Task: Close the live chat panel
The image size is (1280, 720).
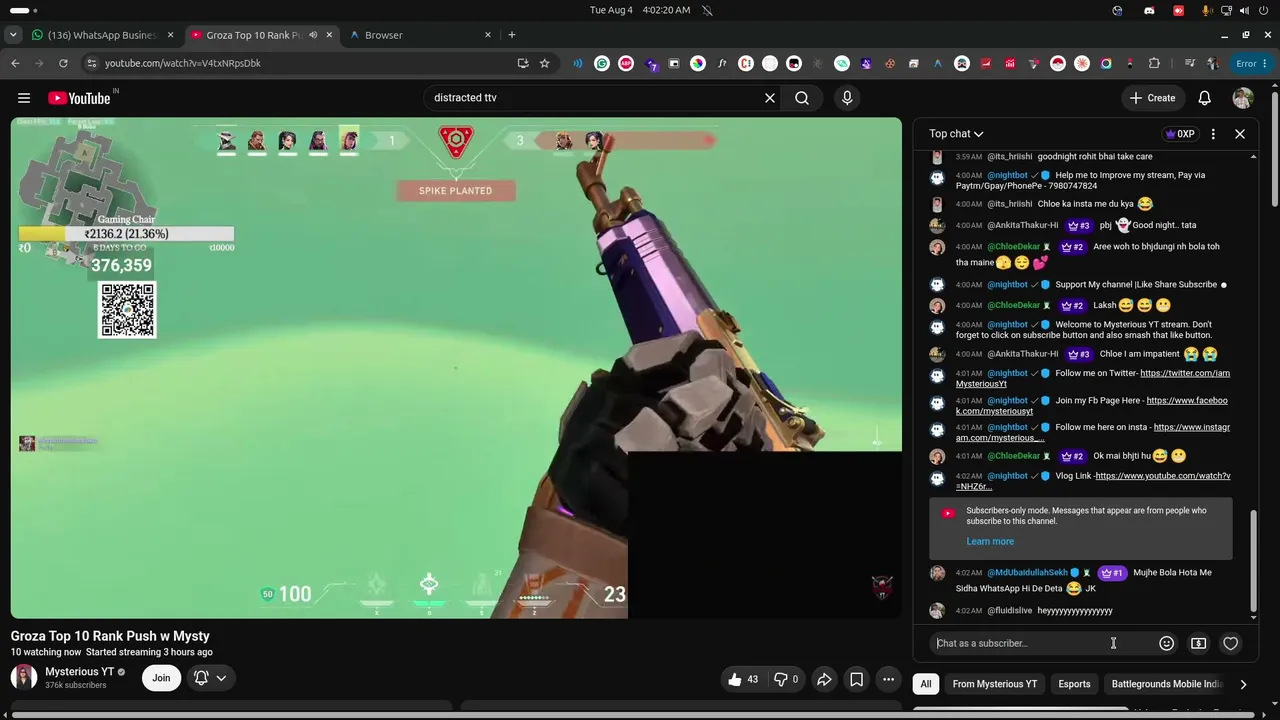Action: point(1240,134)
